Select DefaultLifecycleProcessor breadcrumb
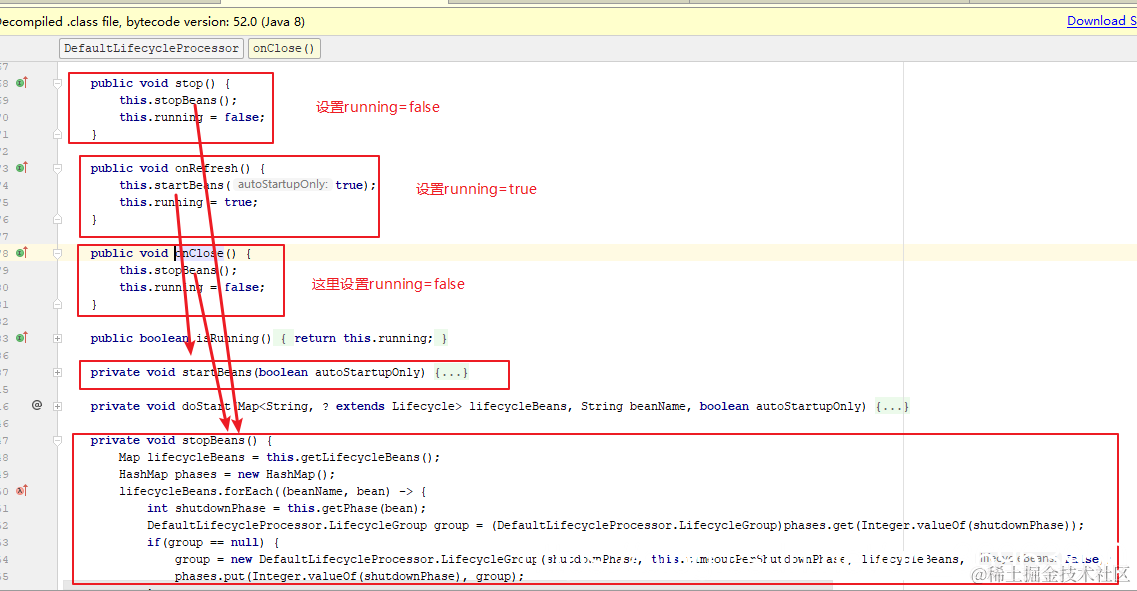 click(151, 49)
